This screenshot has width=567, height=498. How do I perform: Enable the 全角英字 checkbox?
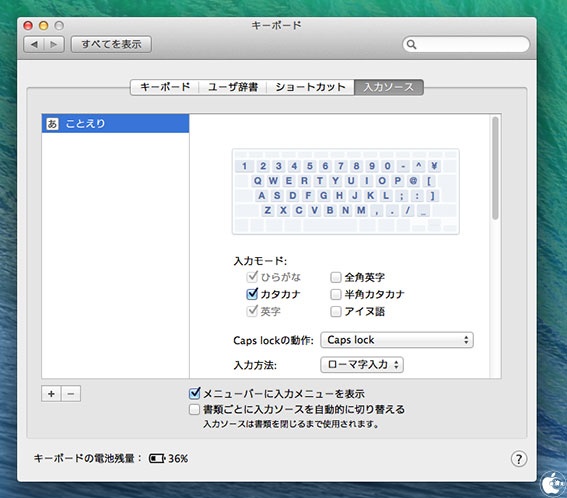point(336,277)
